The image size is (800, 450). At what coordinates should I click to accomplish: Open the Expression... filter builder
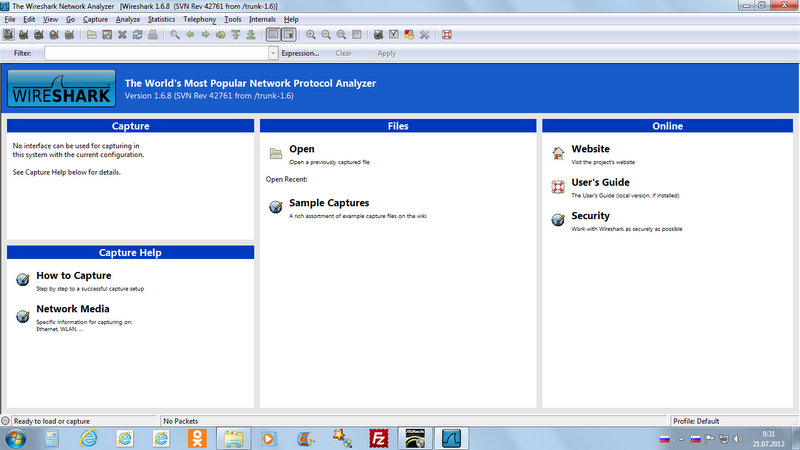coord(300,53)
